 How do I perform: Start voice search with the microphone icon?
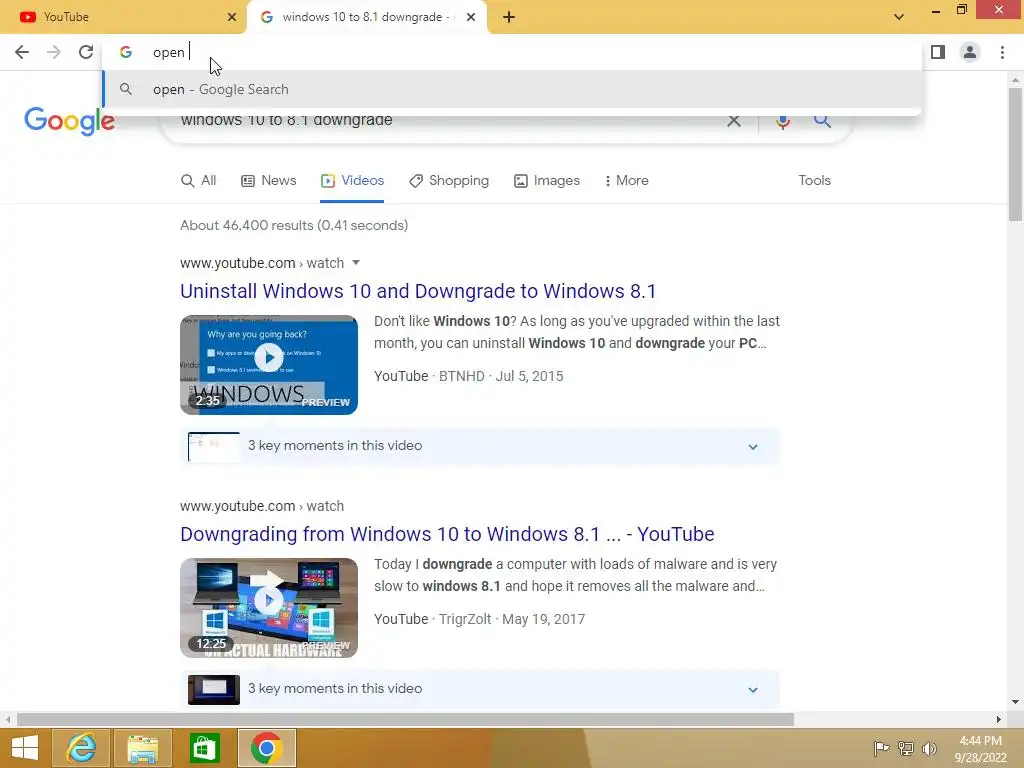782,121
